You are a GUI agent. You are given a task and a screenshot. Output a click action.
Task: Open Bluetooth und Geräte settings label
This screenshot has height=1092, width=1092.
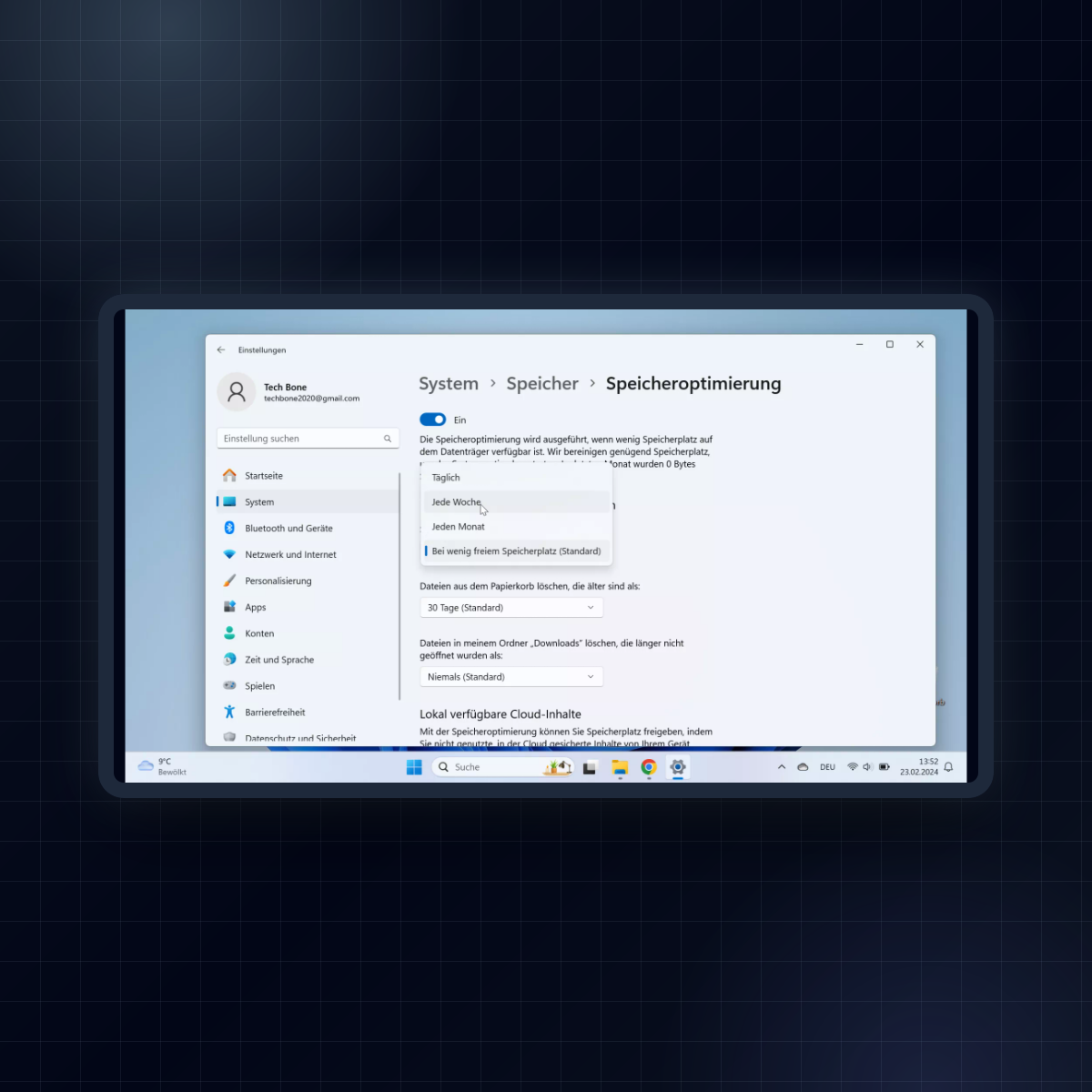tap(288, 529)
